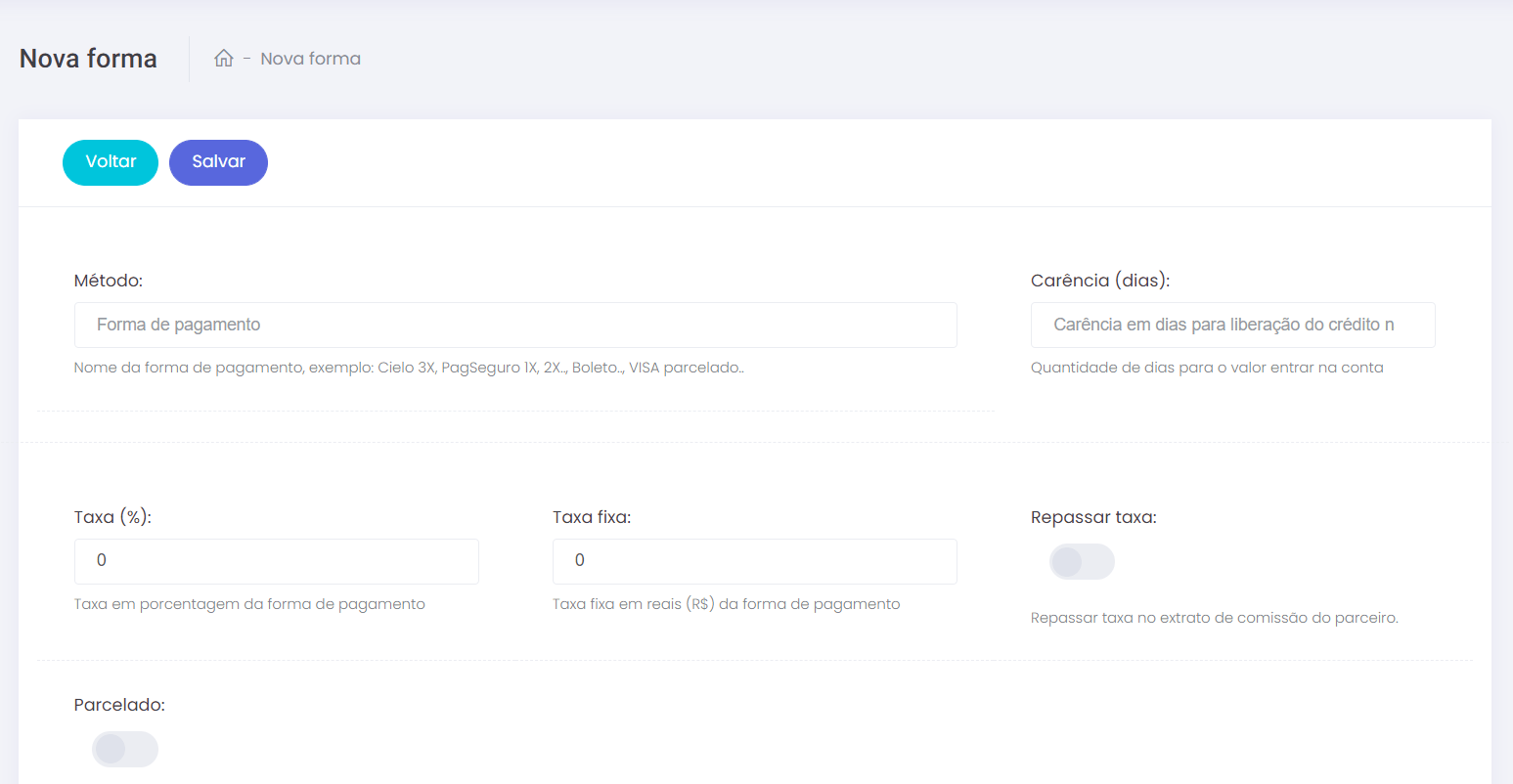The width and height of the screenshot is (1513, 784).
Task: Click the Taxa (%) input field
Action: pyautogui.click(x=277, y=561)
